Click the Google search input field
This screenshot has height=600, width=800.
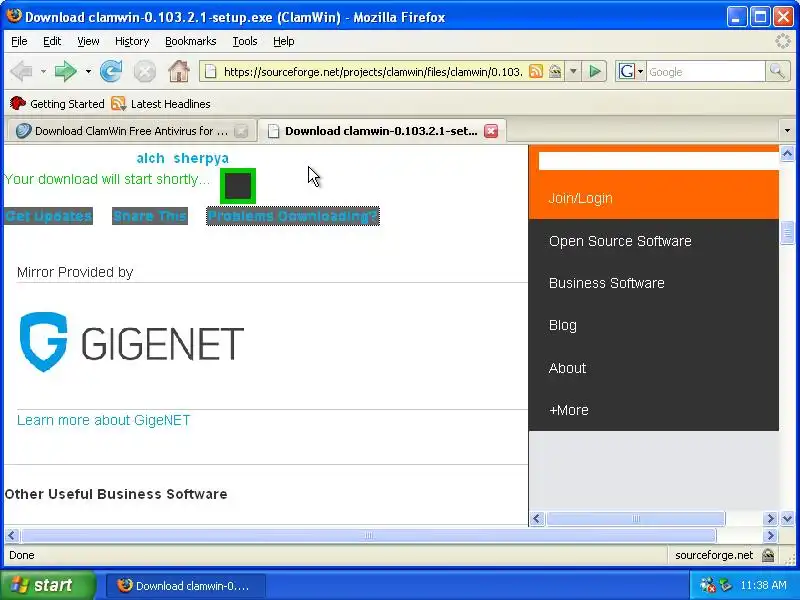pyautogui.click(x=706, y=71)
